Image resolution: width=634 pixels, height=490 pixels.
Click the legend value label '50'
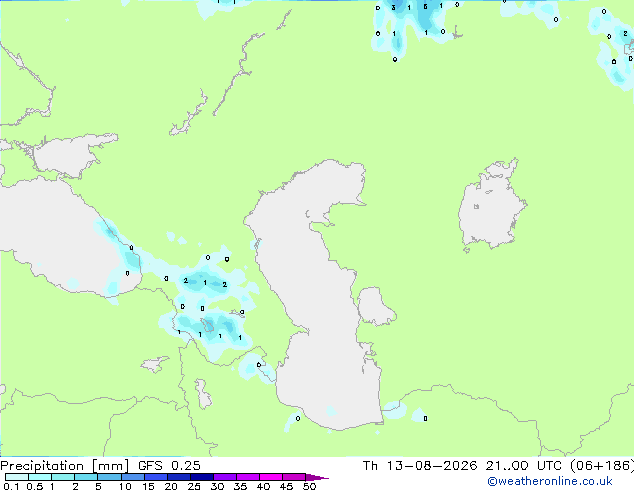pos(309,486)
